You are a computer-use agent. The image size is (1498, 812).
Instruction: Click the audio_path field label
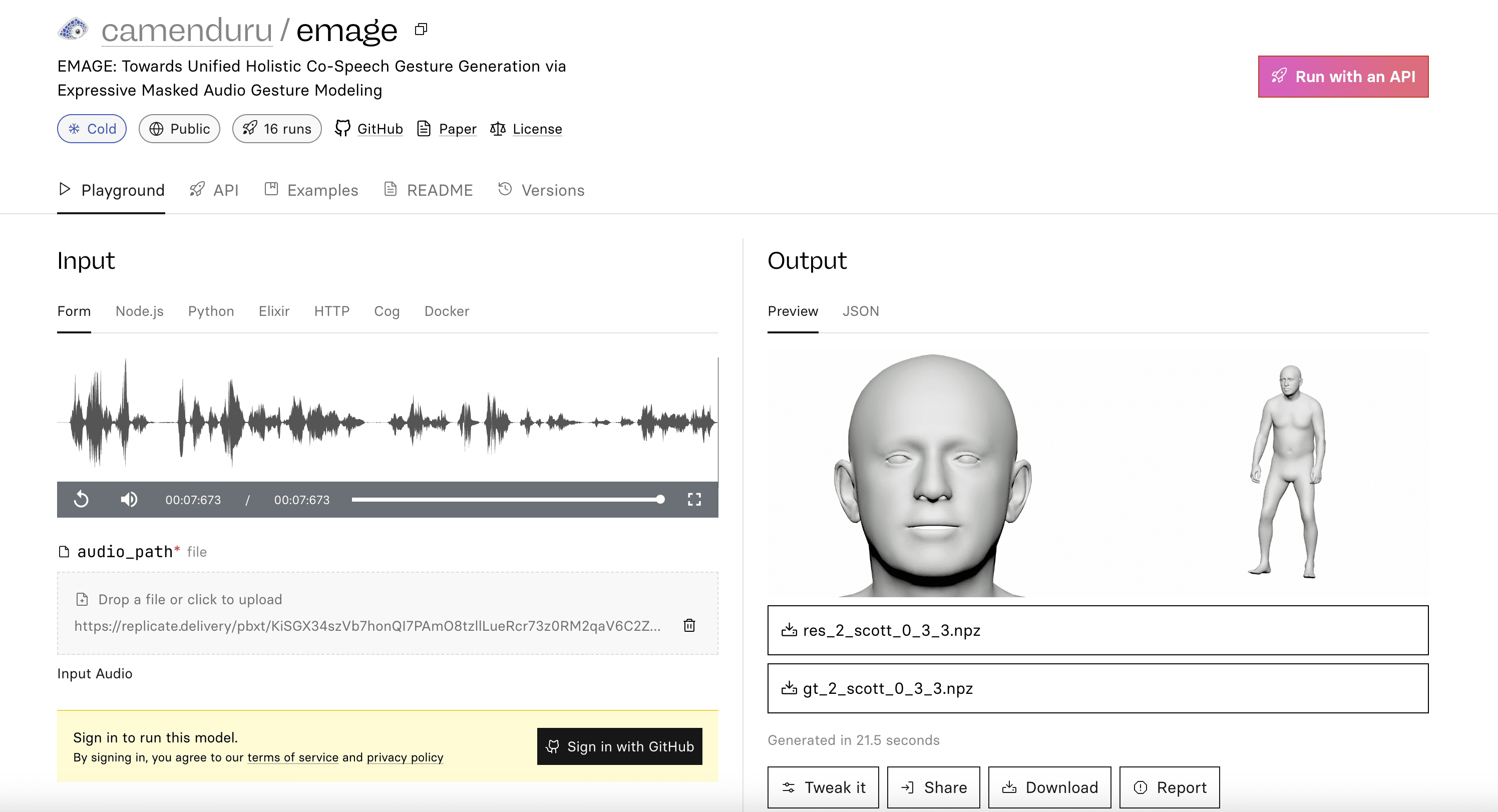pos(125,551)
